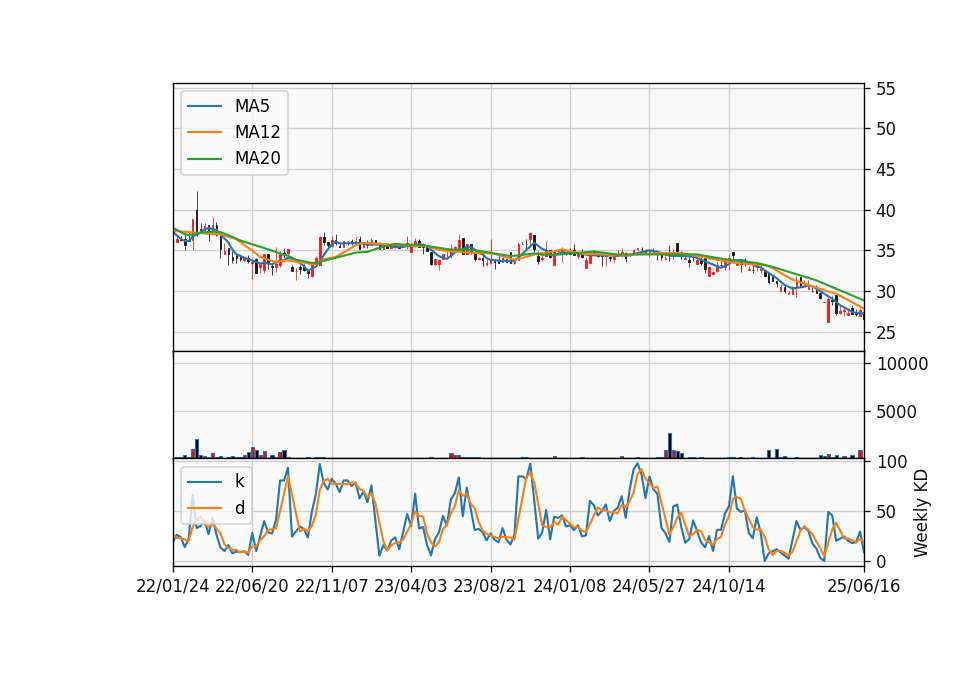Click the k legend label
This screenshot has width=960, height=690.
coord(239,481)
